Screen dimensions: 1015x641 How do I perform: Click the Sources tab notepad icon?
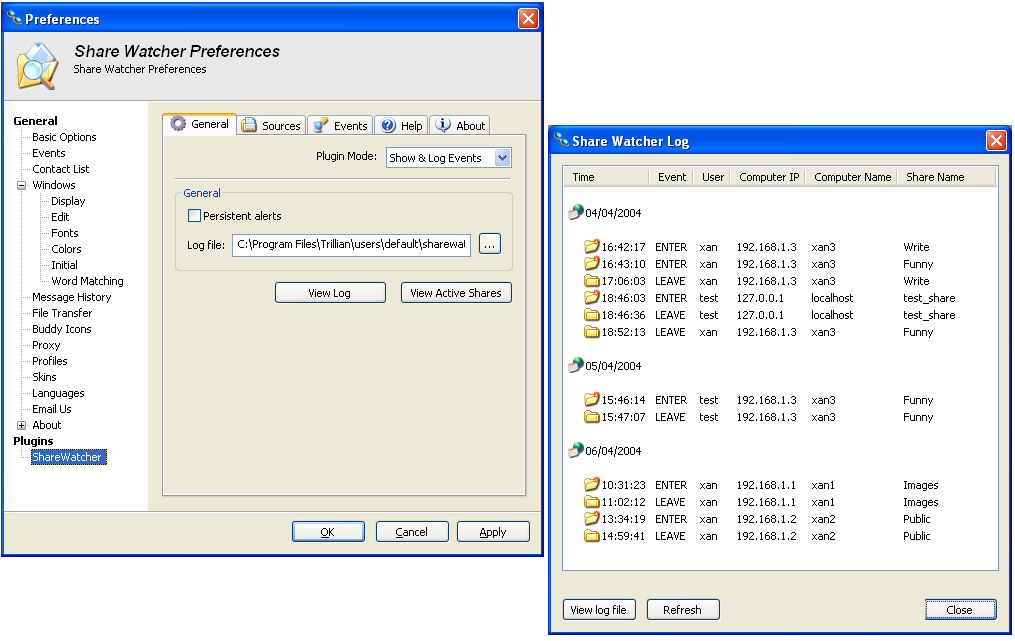click(x=249, y=125)
